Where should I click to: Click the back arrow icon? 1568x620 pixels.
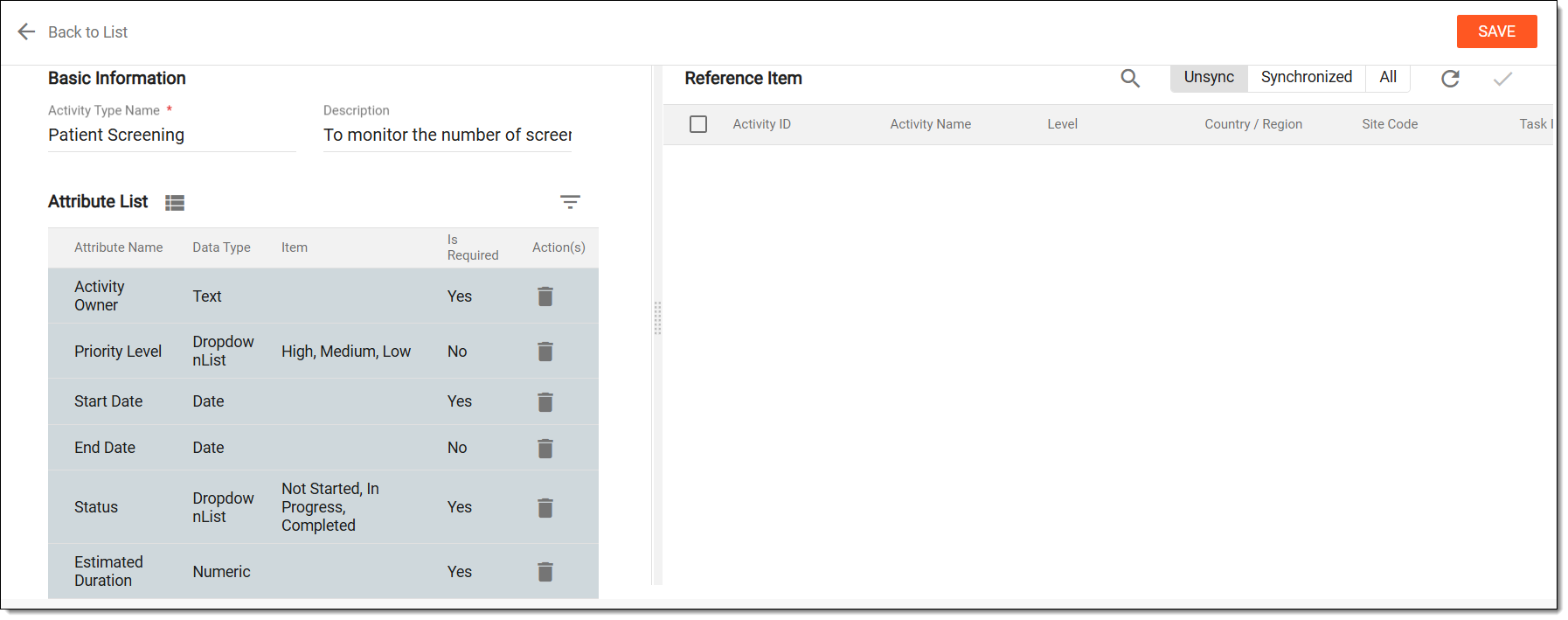click(x=26, y=31)
